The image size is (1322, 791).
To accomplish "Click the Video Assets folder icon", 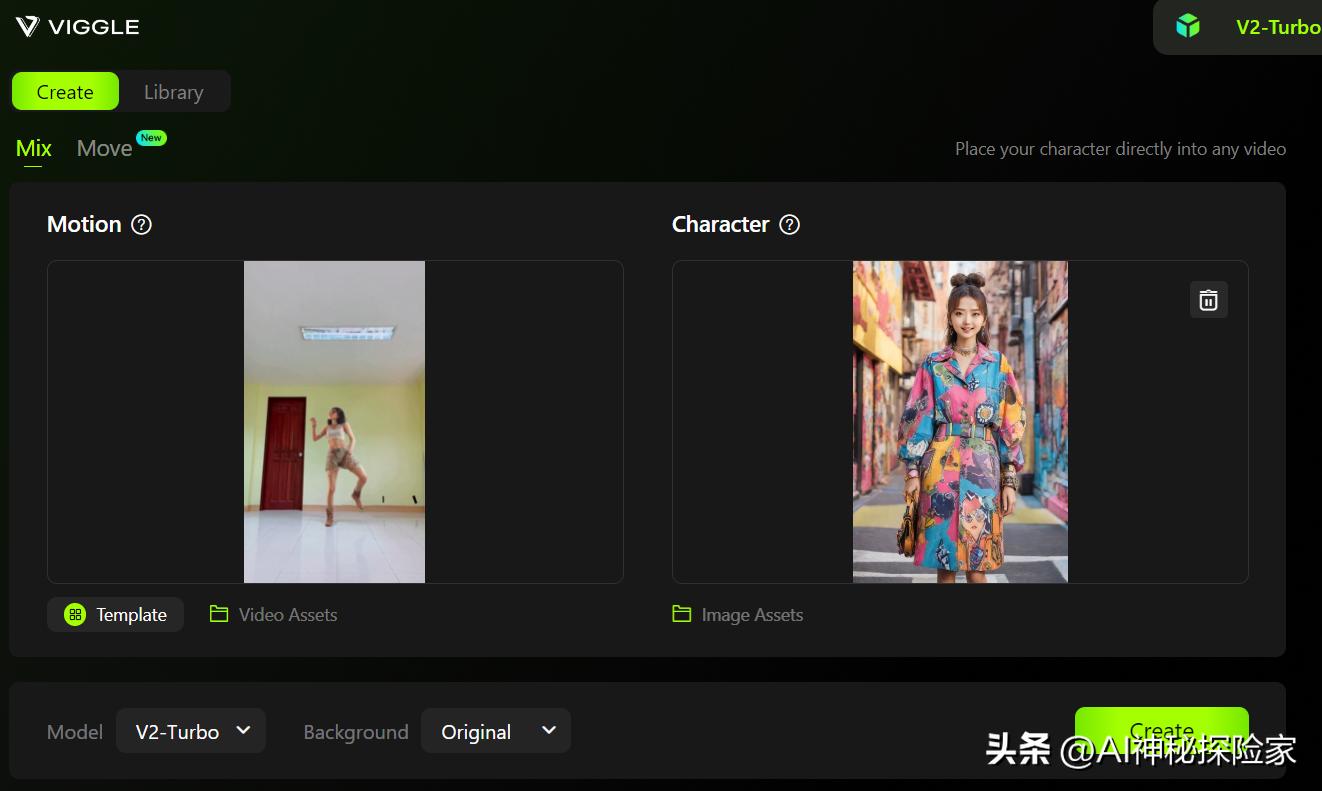I will pos(219,614).
